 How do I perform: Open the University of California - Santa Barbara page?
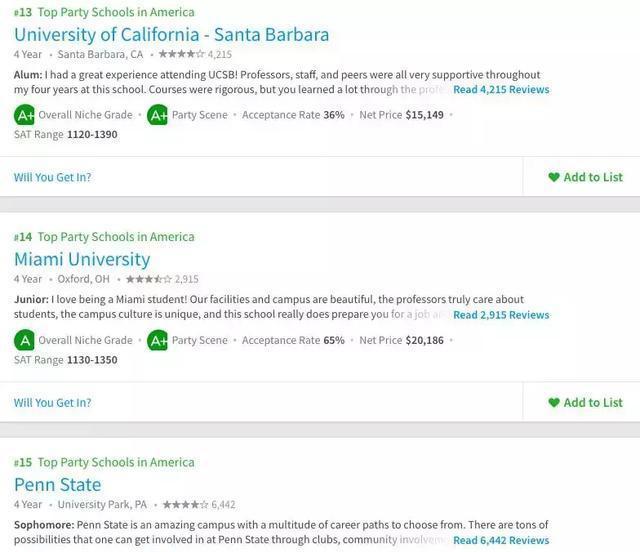tap(171, 35)
